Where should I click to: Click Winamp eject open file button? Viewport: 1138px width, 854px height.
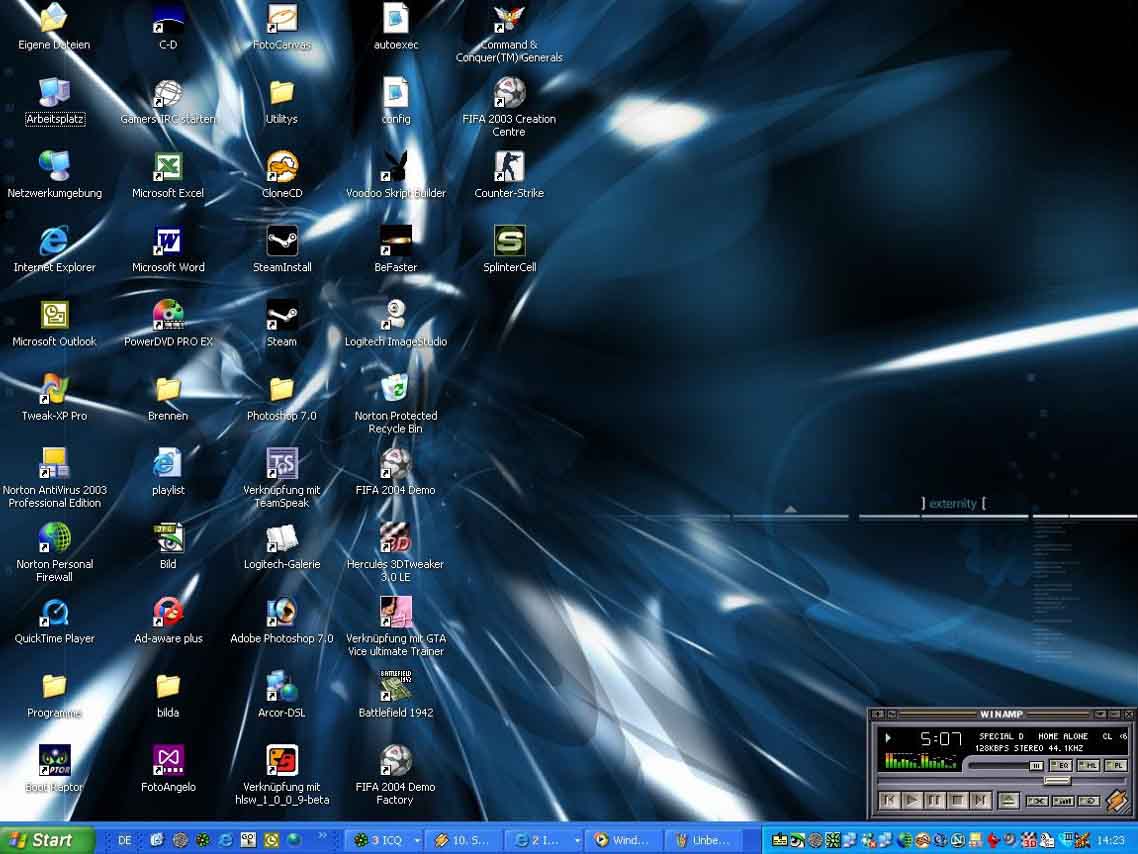point(1009,800)
